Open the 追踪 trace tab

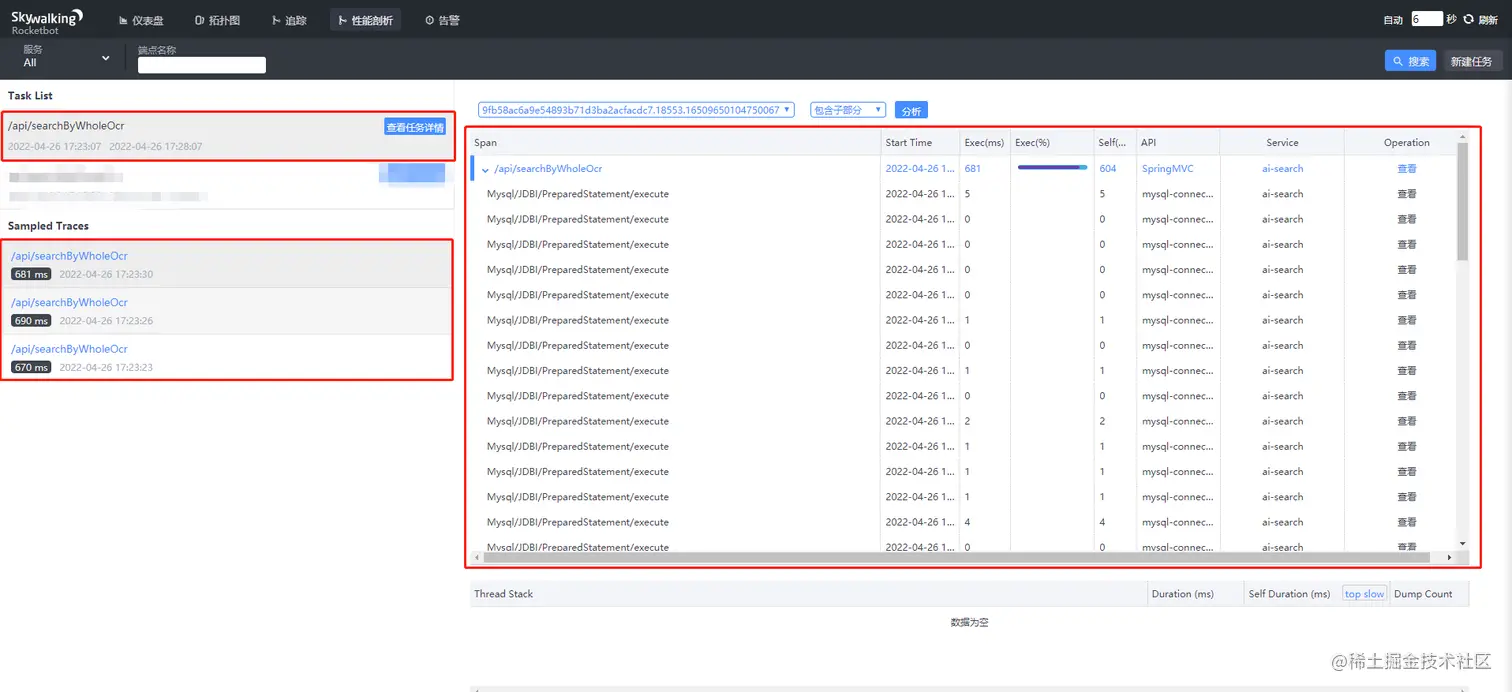coord(290,20)
